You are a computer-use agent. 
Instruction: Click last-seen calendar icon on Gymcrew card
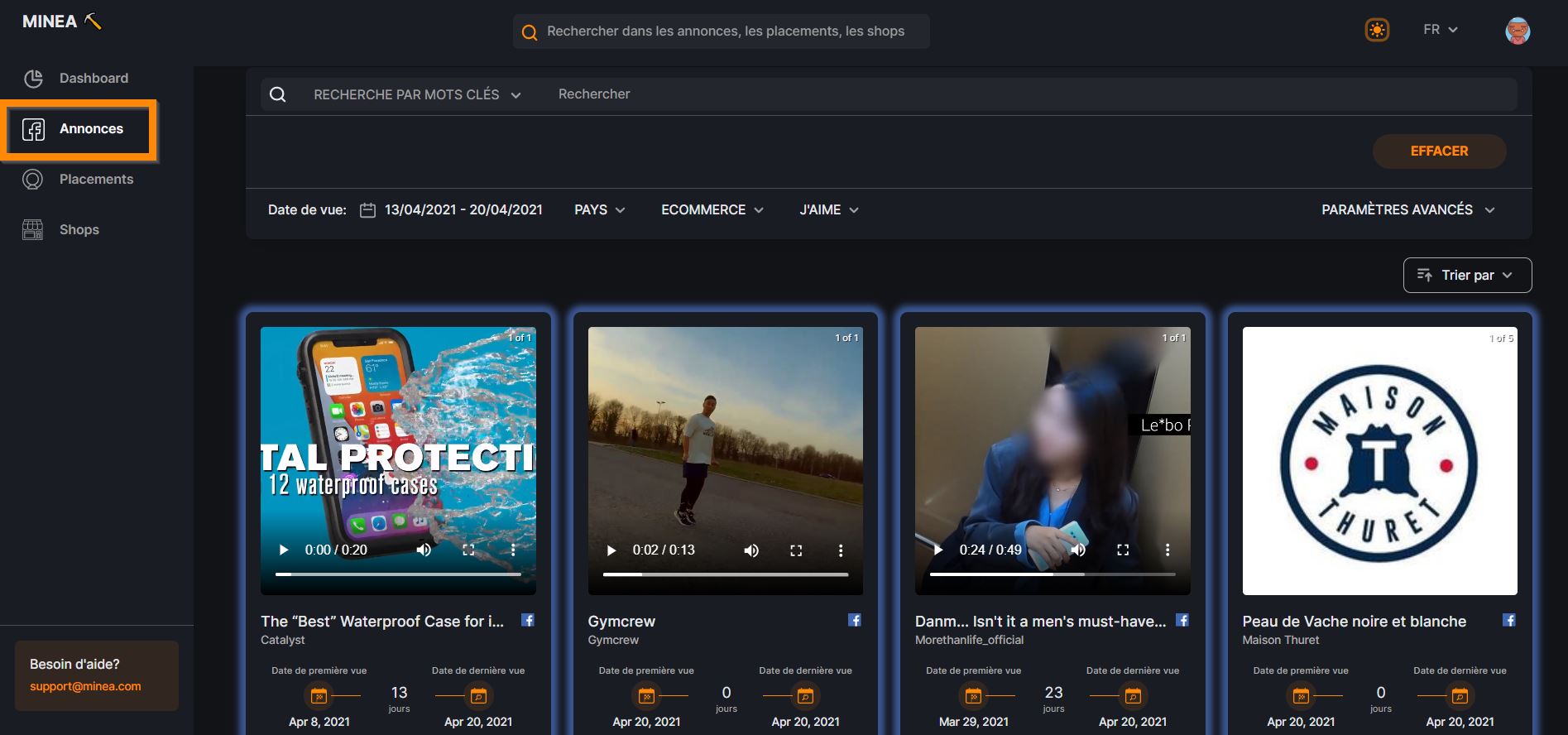point(806,696)
